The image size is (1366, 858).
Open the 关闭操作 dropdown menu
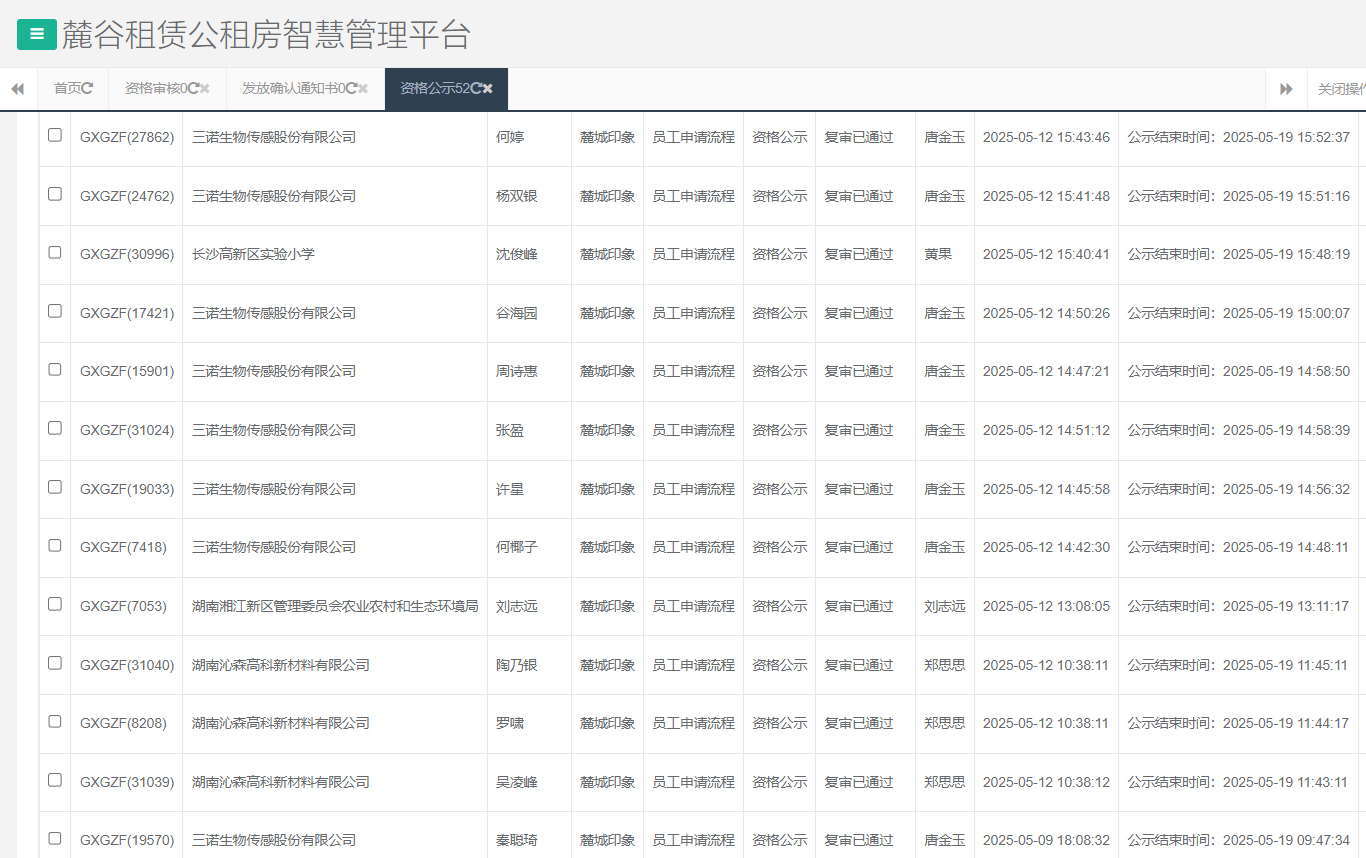1340,89
